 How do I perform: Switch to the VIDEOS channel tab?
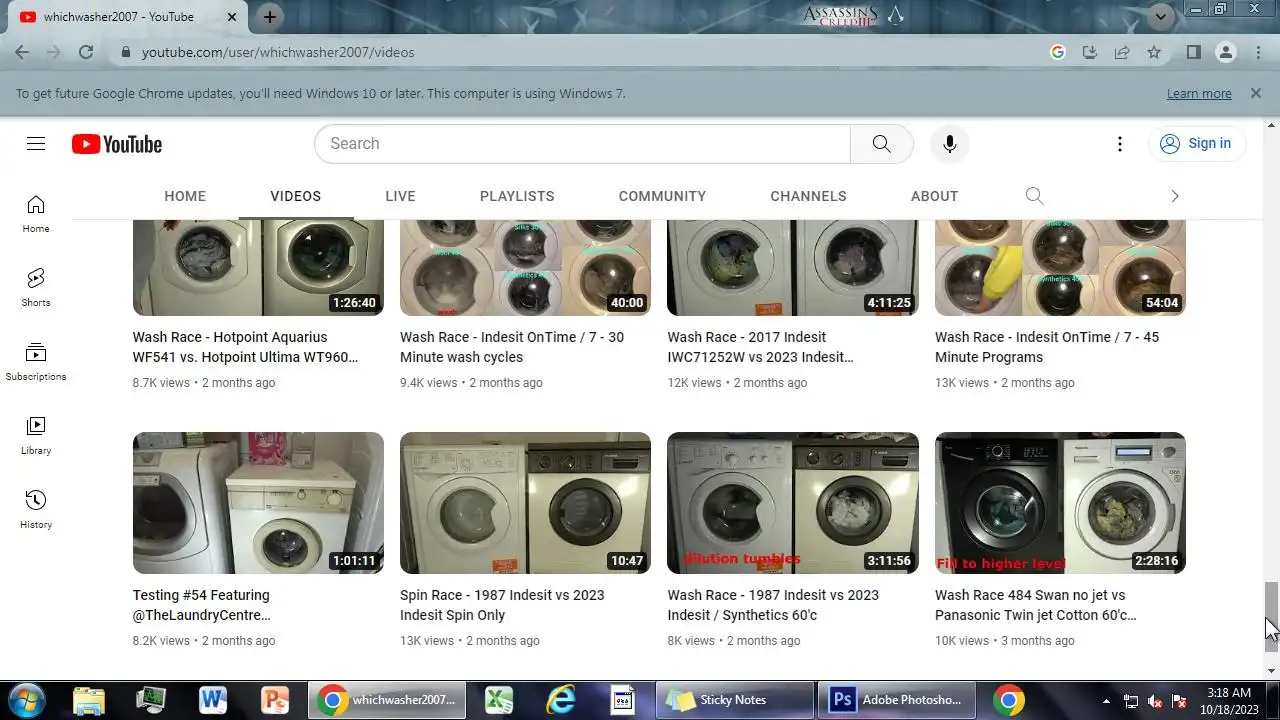[295, 196]
